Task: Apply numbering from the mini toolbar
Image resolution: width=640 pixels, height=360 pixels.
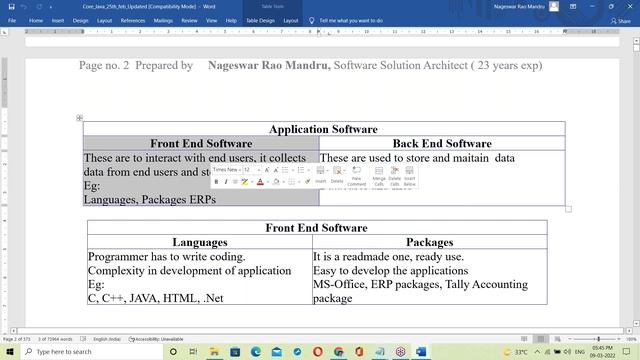Action: (301, 170)
